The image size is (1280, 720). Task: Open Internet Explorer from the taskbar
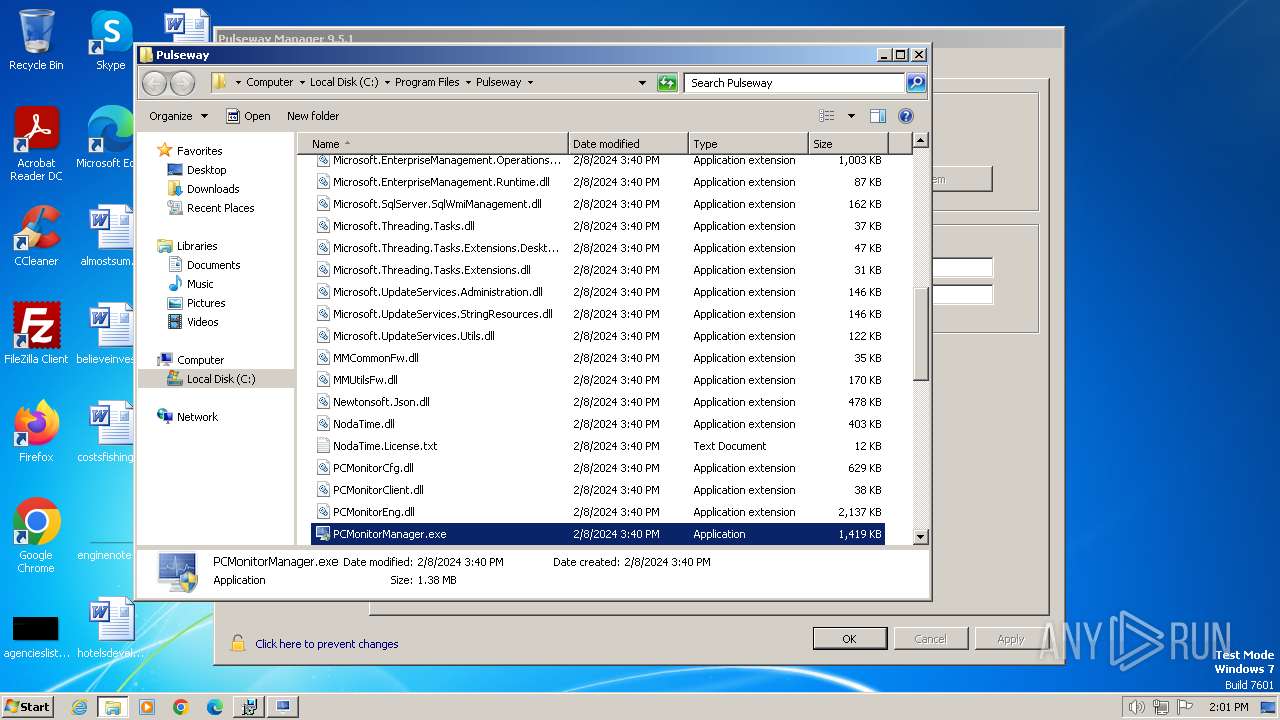coord(79,707)
